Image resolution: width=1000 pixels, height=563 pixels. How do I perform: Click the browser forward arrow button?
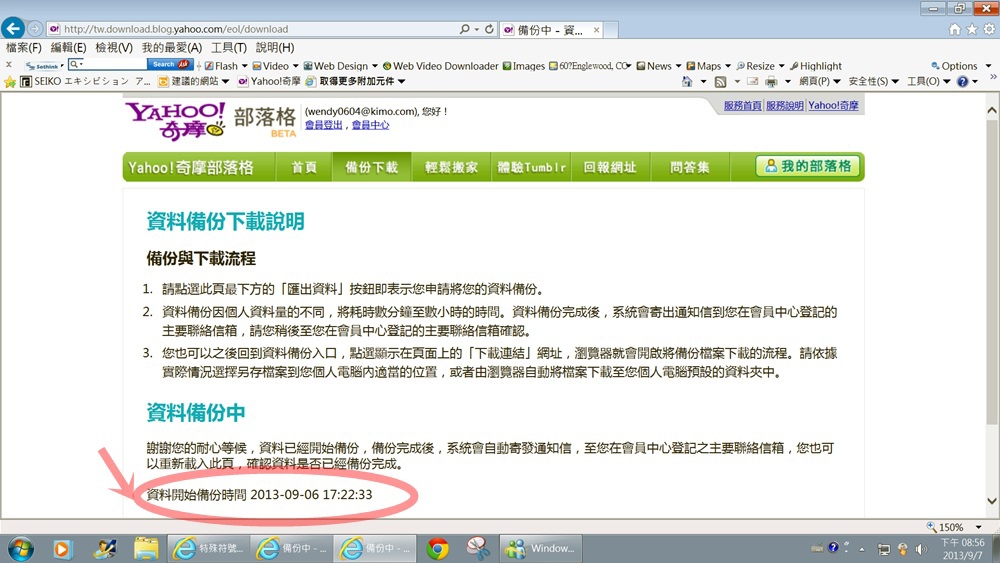[34, 29]
